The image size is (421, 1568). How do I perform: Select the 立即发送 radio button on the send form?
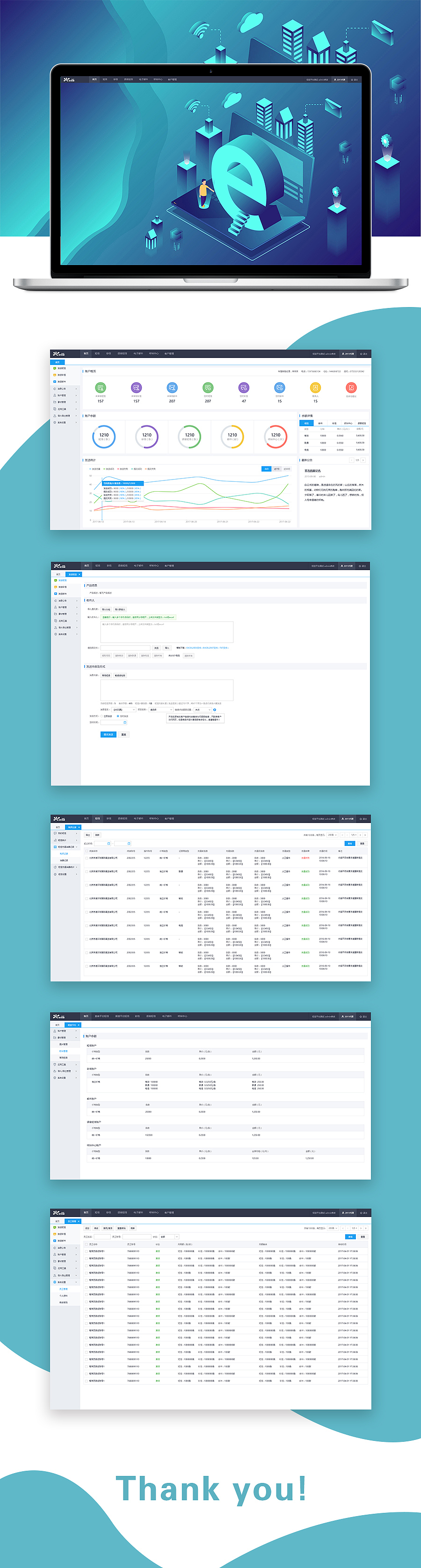click(x=102, y=716)
